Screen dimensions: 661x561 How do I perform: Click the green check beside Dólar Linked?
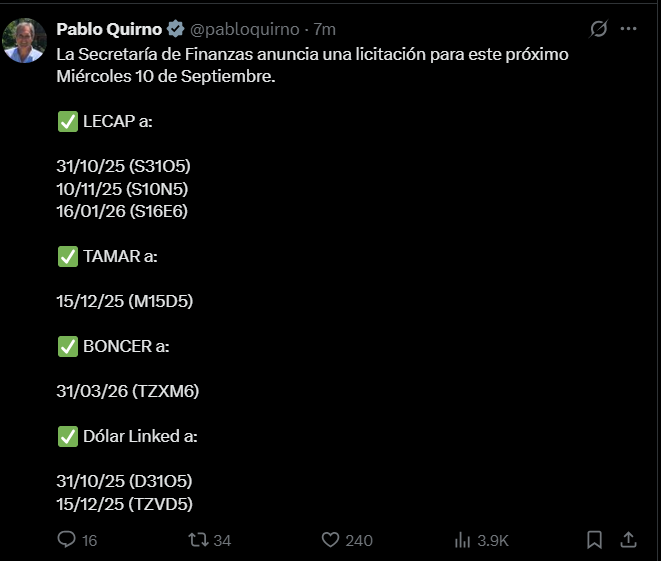(68, 436)
